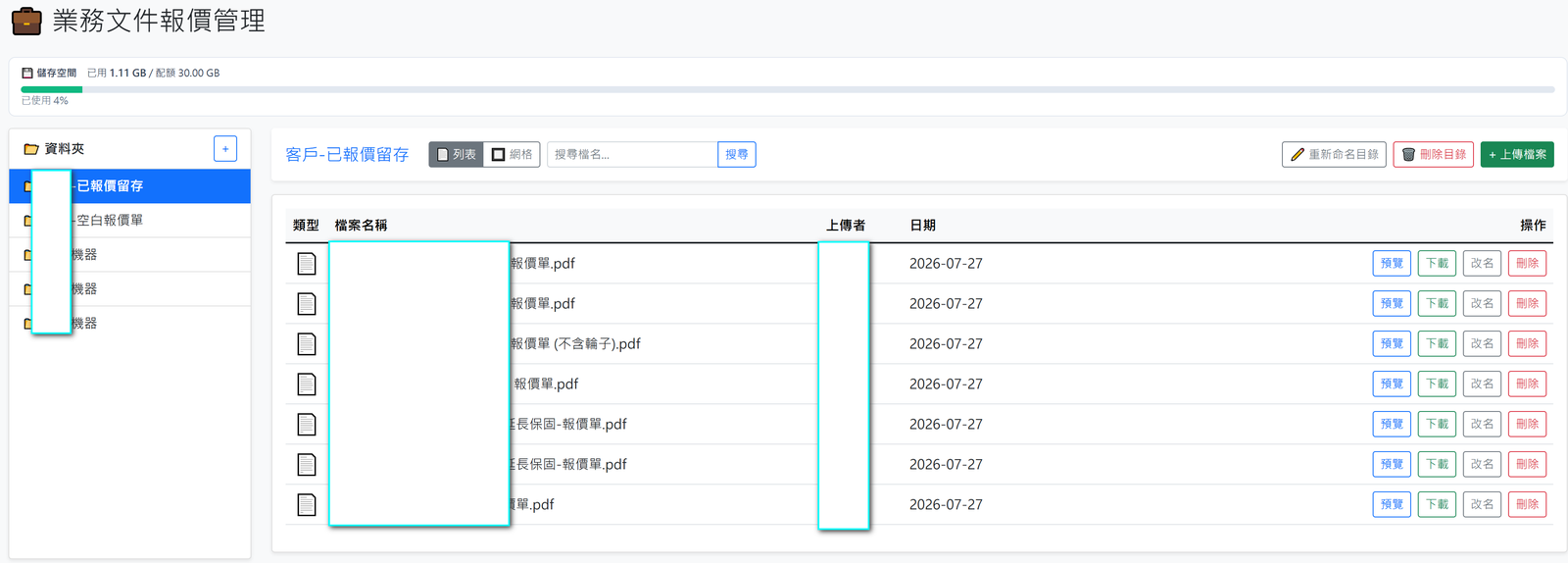Image resolution: width=1568 pixels, height=563 pixels.
Task: Delete 報價單 (不含輪子).pdf with 刪除
Action: pyautogui.click(x=1527, y=344)
